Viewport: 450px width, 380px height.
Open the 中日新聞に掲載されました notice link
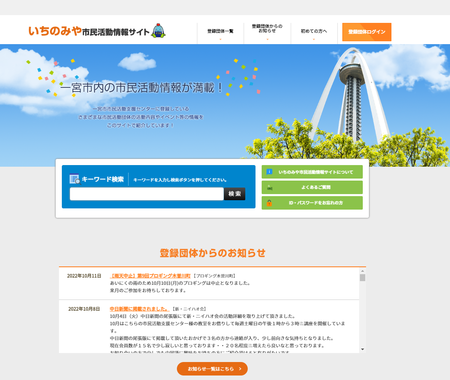coord(139,309)
